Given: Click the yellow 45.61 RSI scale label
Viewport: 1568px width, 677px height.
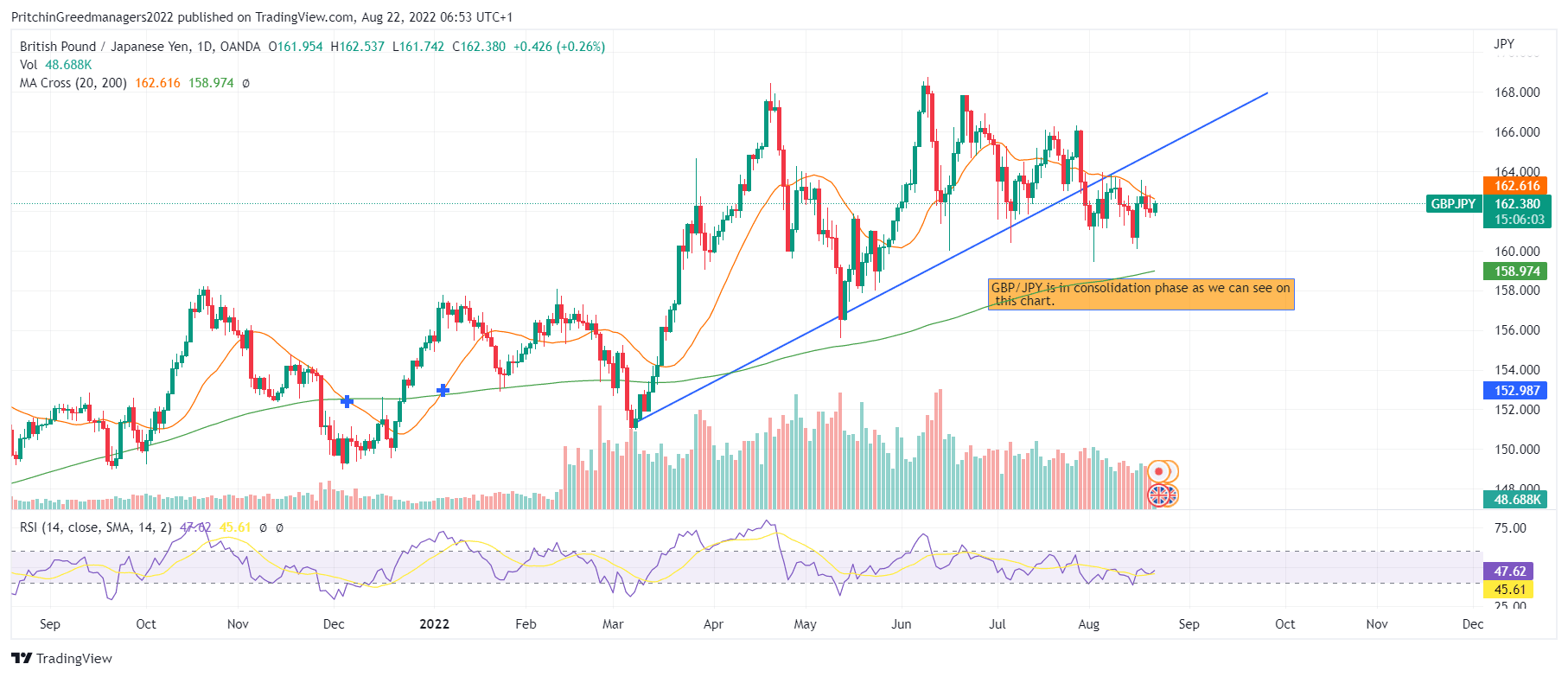Looking at the screenshot, I should coord(1509,590).
